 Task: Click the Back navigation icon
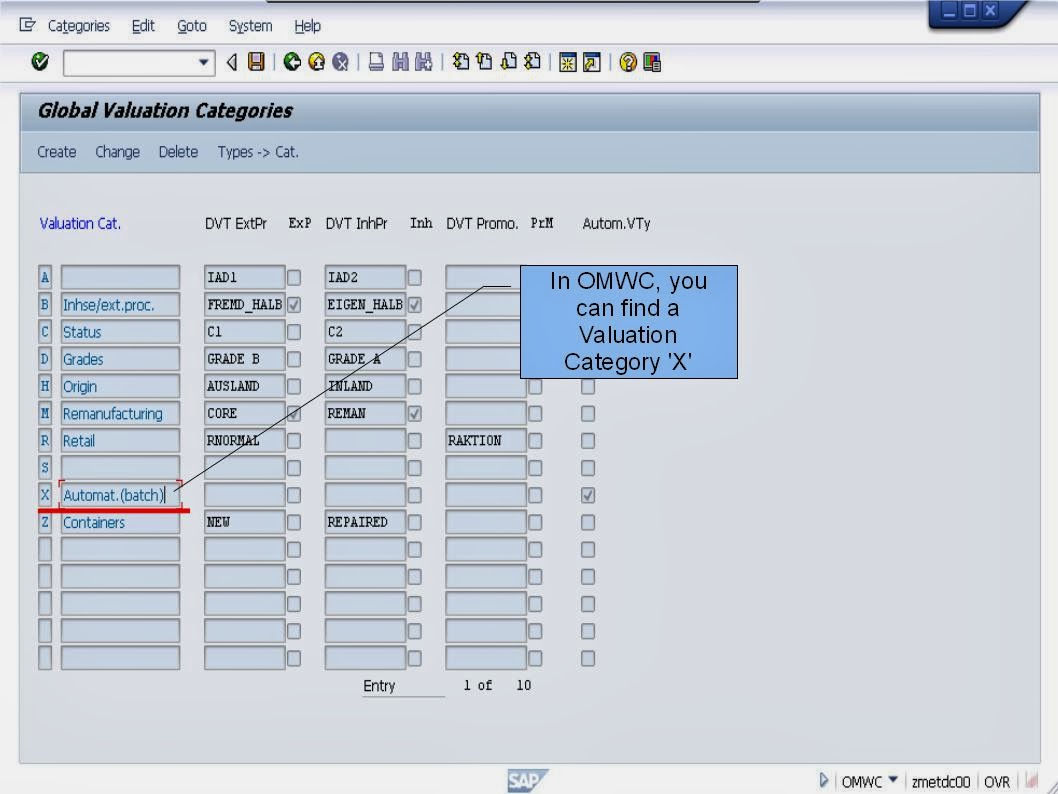(x=293, y=62)
